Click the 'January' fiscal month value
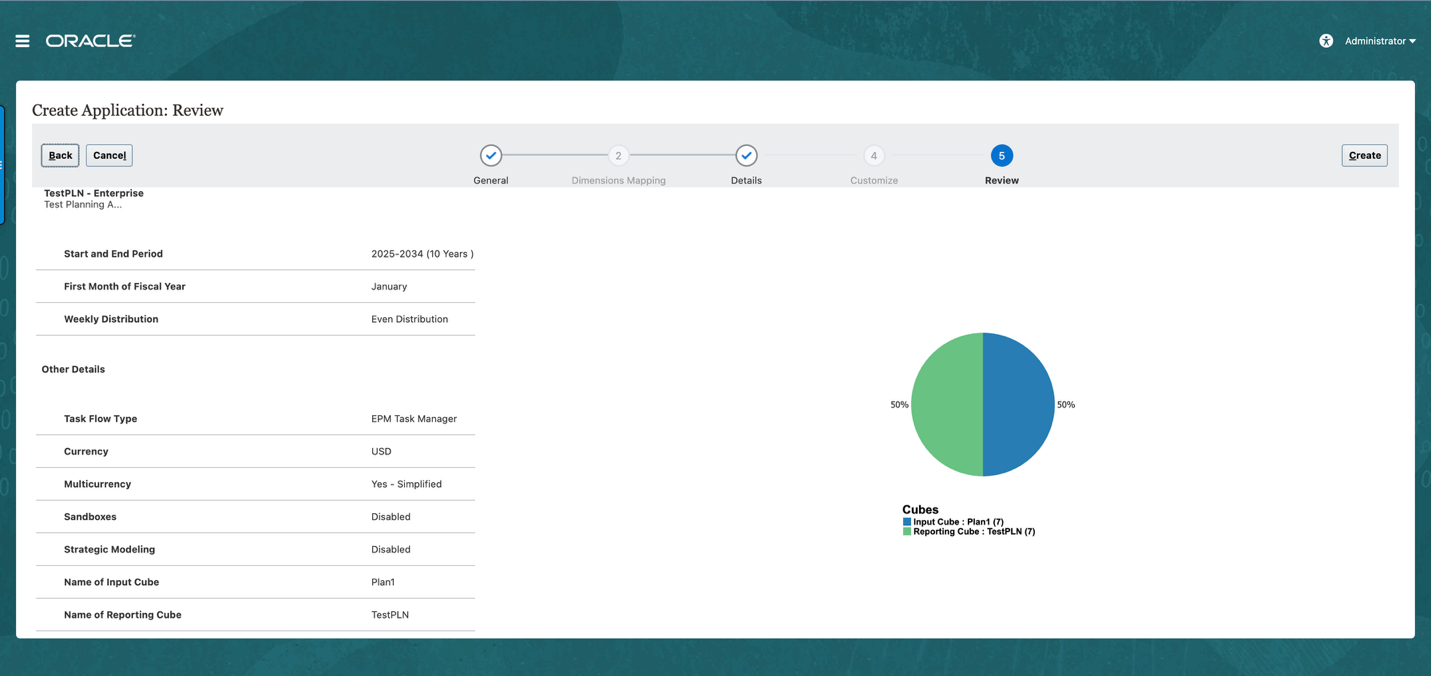Image resolution: width=1431 pixels, height=676 pixels. [389, 287]
